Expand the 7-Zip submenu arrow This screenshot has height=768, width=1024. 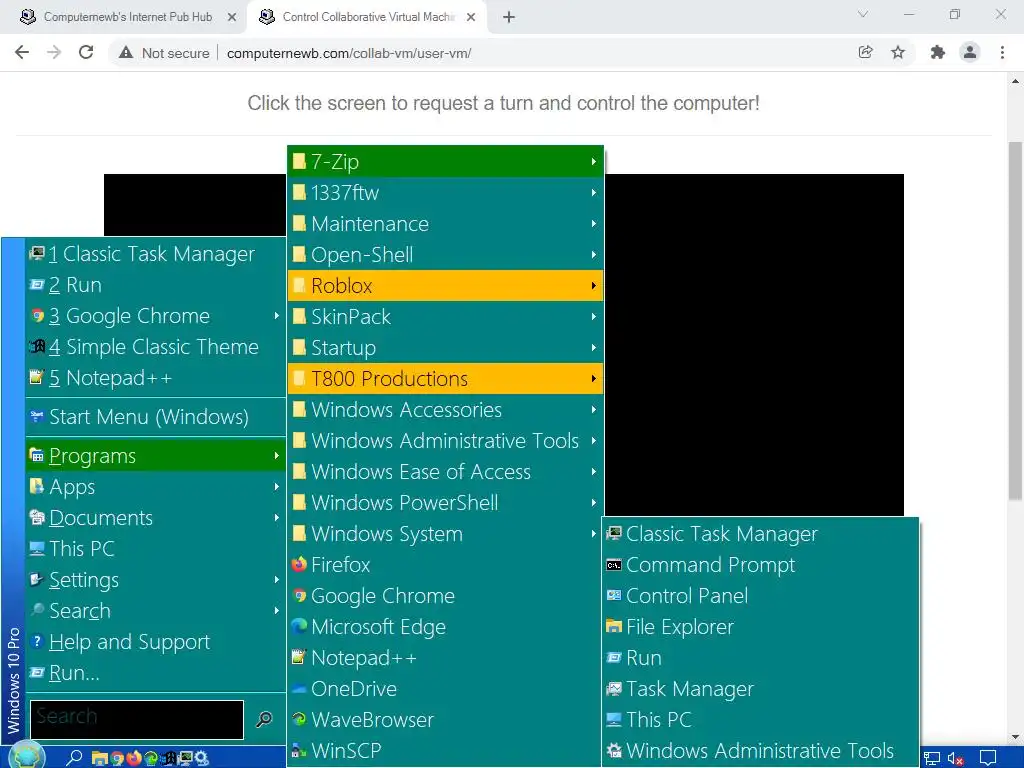tap(593, 161)
